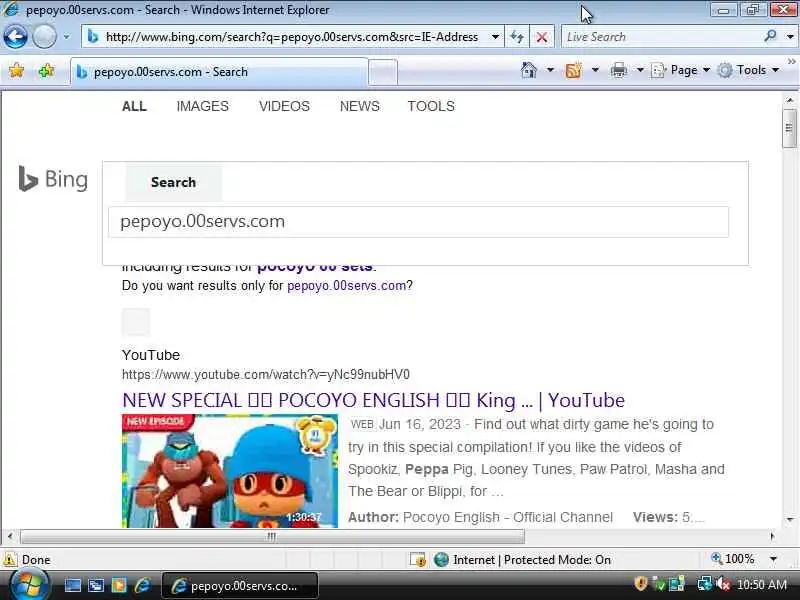This screenshot has height=600, width=800.
Task: Click the red Stop loading icon
Action: [x=542, y=37]
